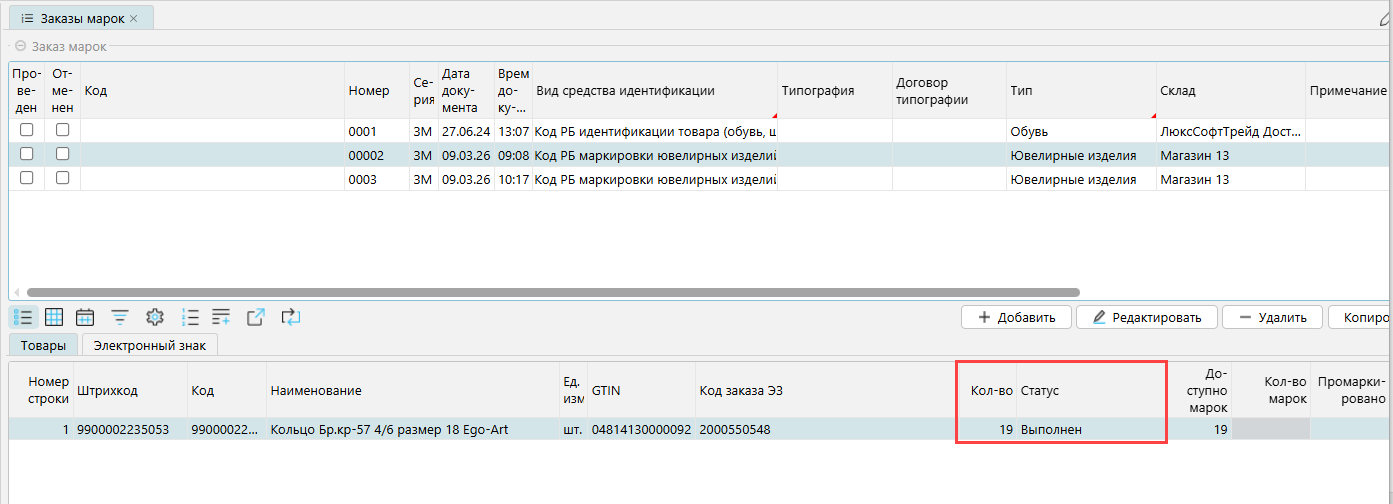Open settings gear in toolbar
This screenshot has width=1393, height=504.
pos(154,317)
